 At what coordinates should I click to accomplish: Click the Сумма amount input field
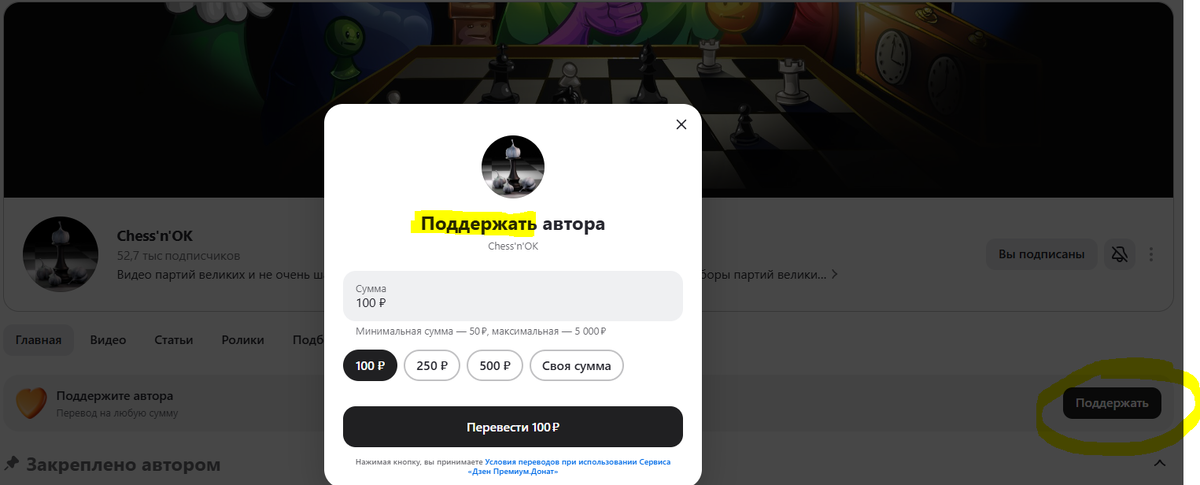coord(513,296)
